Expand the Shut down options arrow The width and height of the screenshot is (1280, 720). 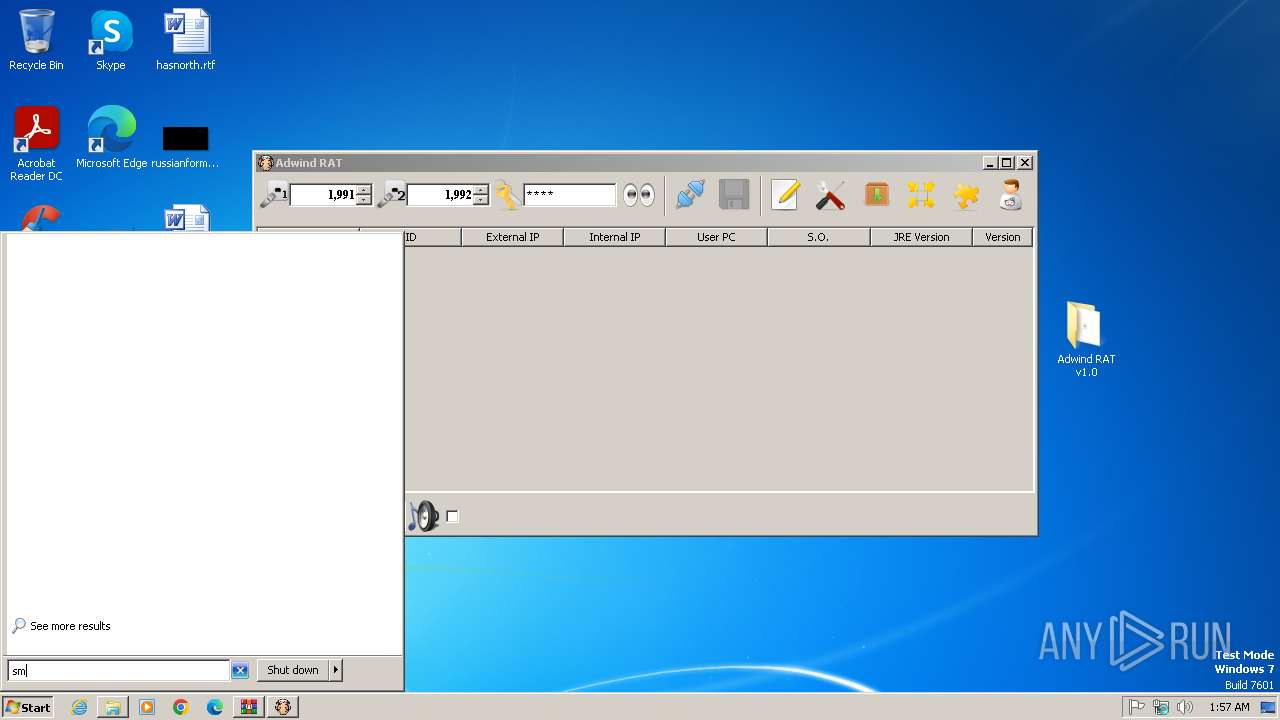click(x=336, y=670)
